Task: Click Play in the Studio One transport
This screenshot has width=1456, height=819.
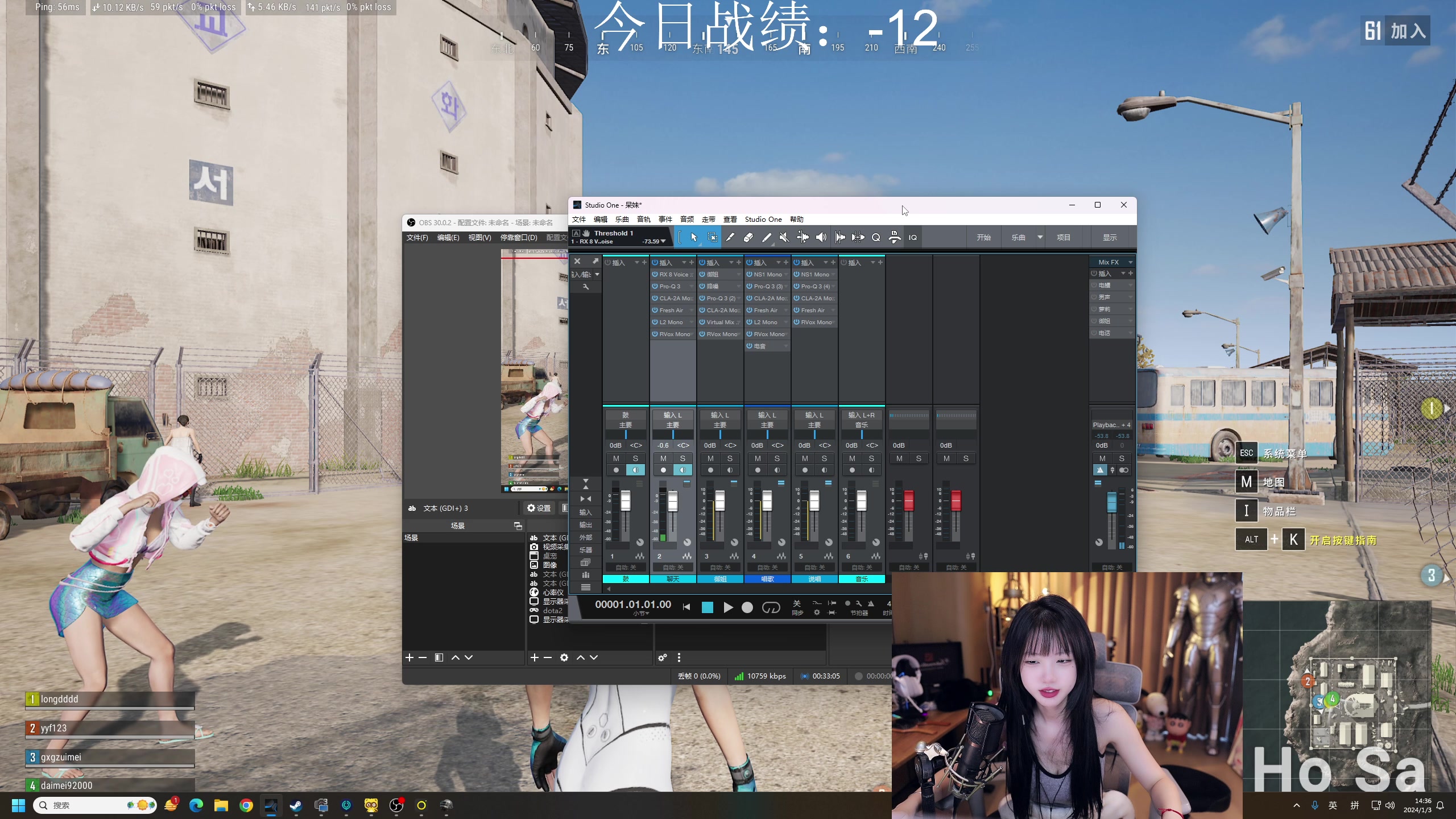Action: (x=728, y=607)
